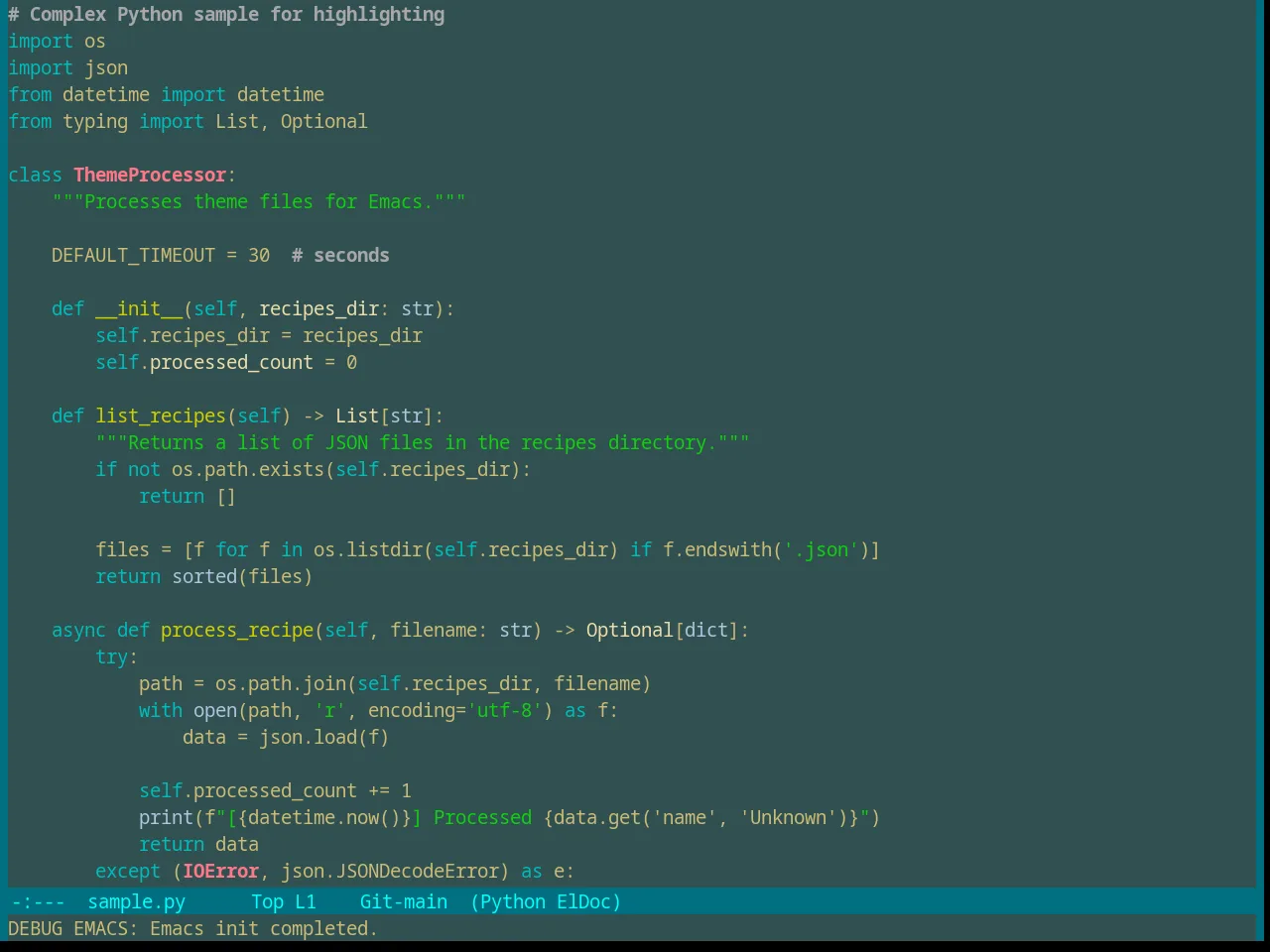The height and width of the screenshot is (952, 1270).
Task: Click the 'try:' keyword line
Action: [x=116, y=656]
